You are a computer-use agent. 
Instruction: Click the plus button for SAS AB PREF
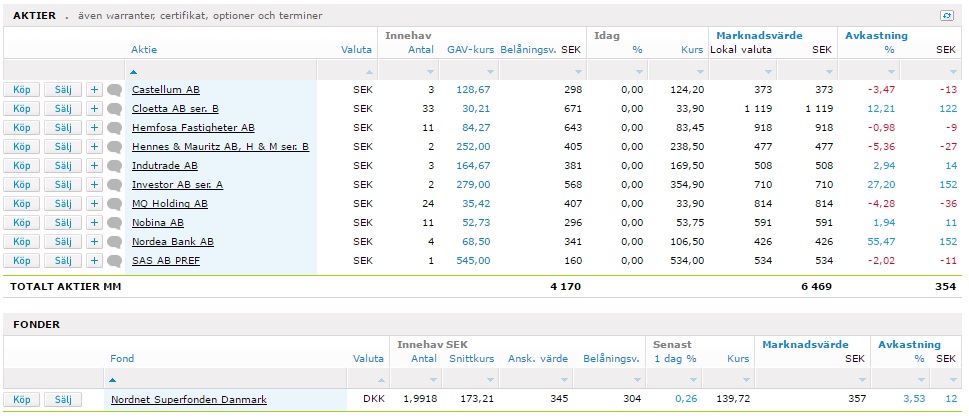click(94, 261)
